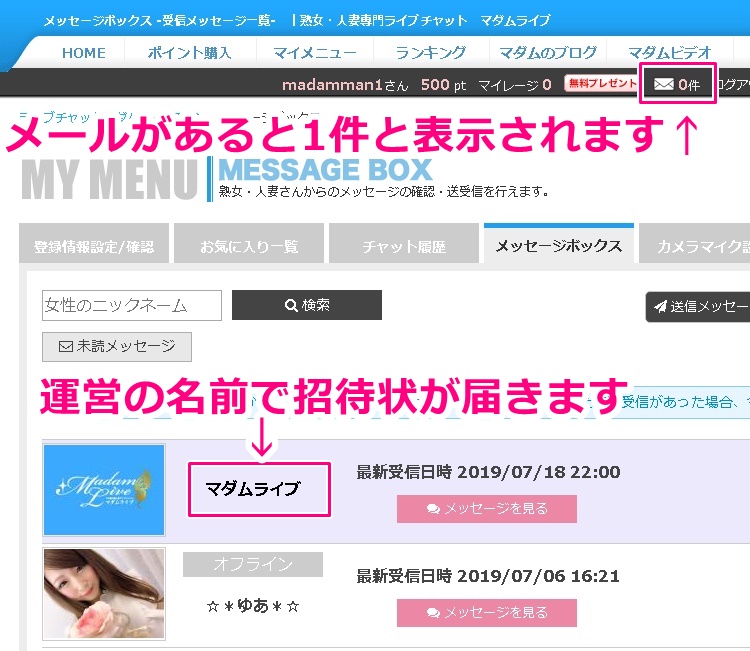Click the オフライン status label
This screenshot has height=651, width=750.
(x=253, y=564)
